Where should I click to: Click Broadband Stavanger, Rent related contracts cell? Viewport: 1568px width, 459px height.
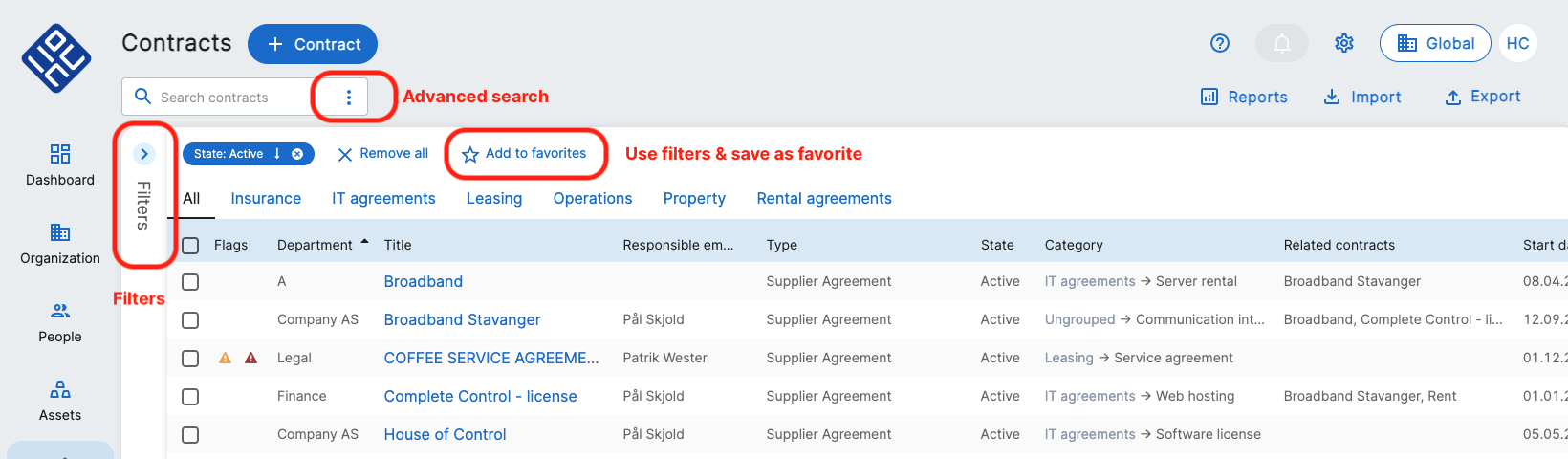1370,396
